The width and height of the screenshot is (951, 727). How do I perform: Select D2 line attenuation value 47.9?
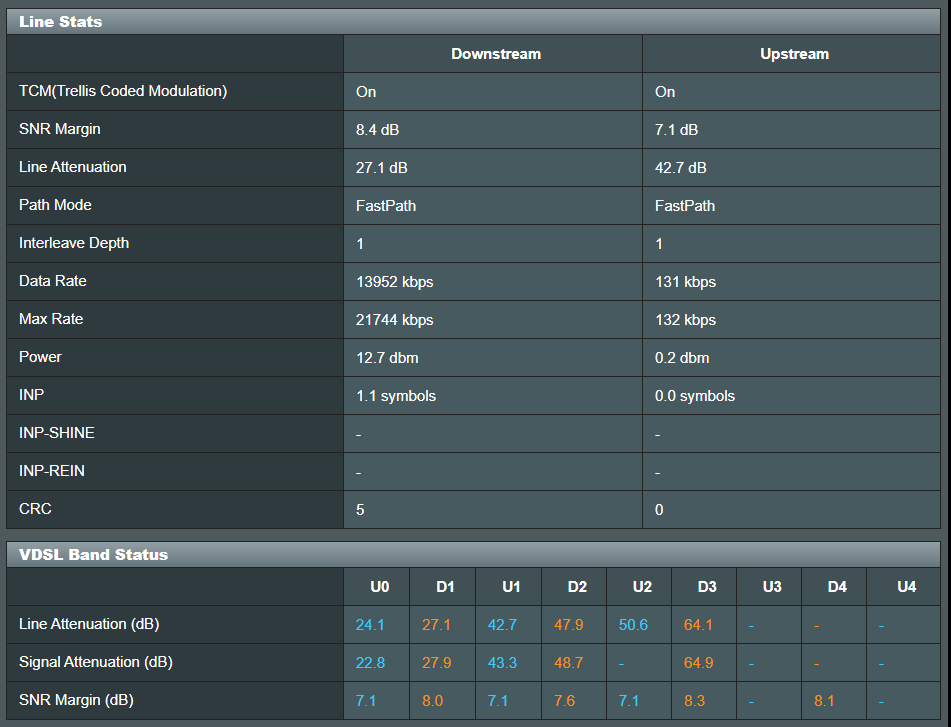(568, 625)
